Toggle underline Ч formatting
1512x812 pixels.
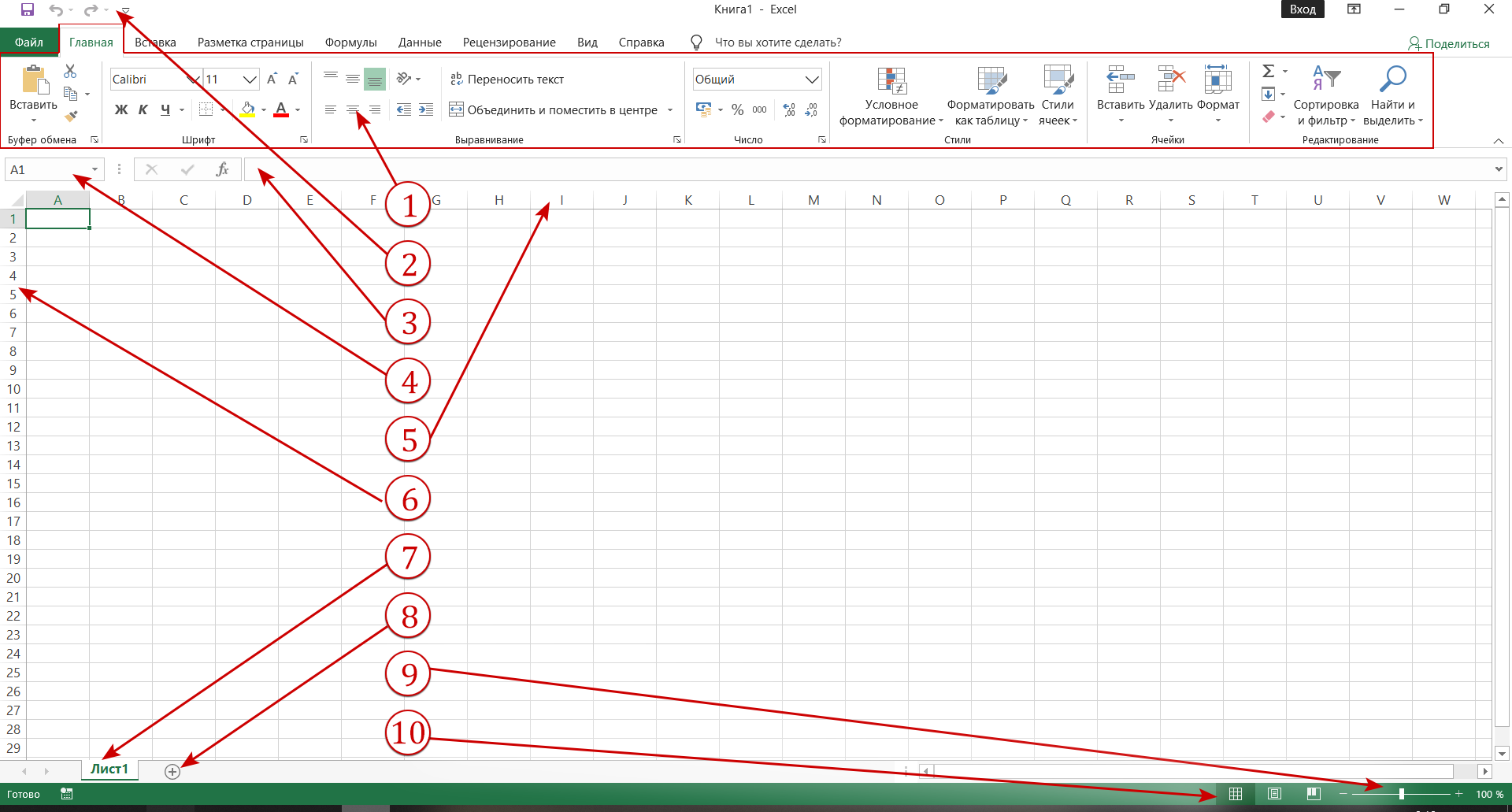click(165, 109)
